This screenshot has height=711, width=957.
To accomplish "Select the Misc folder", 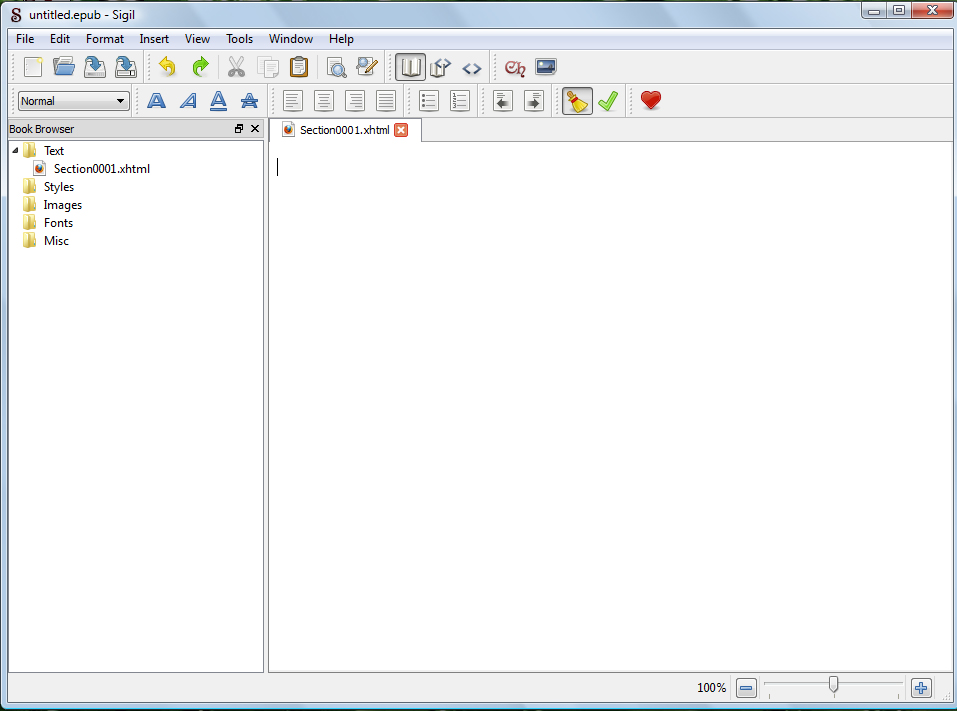I will coord(56,240).
